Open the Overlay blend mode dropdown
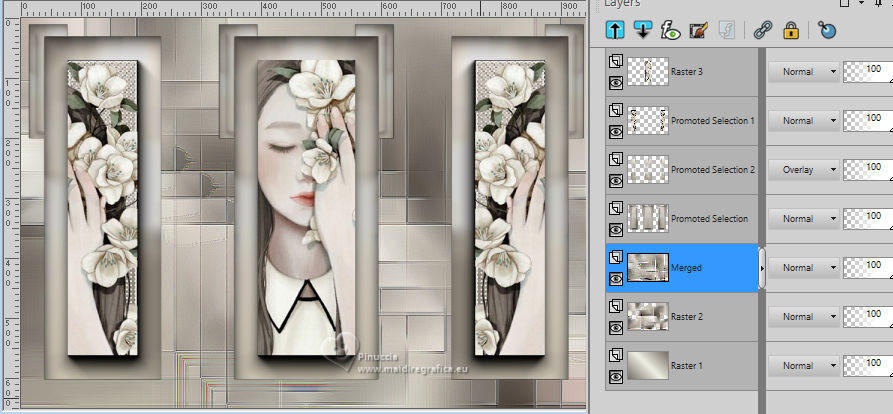 804,170
